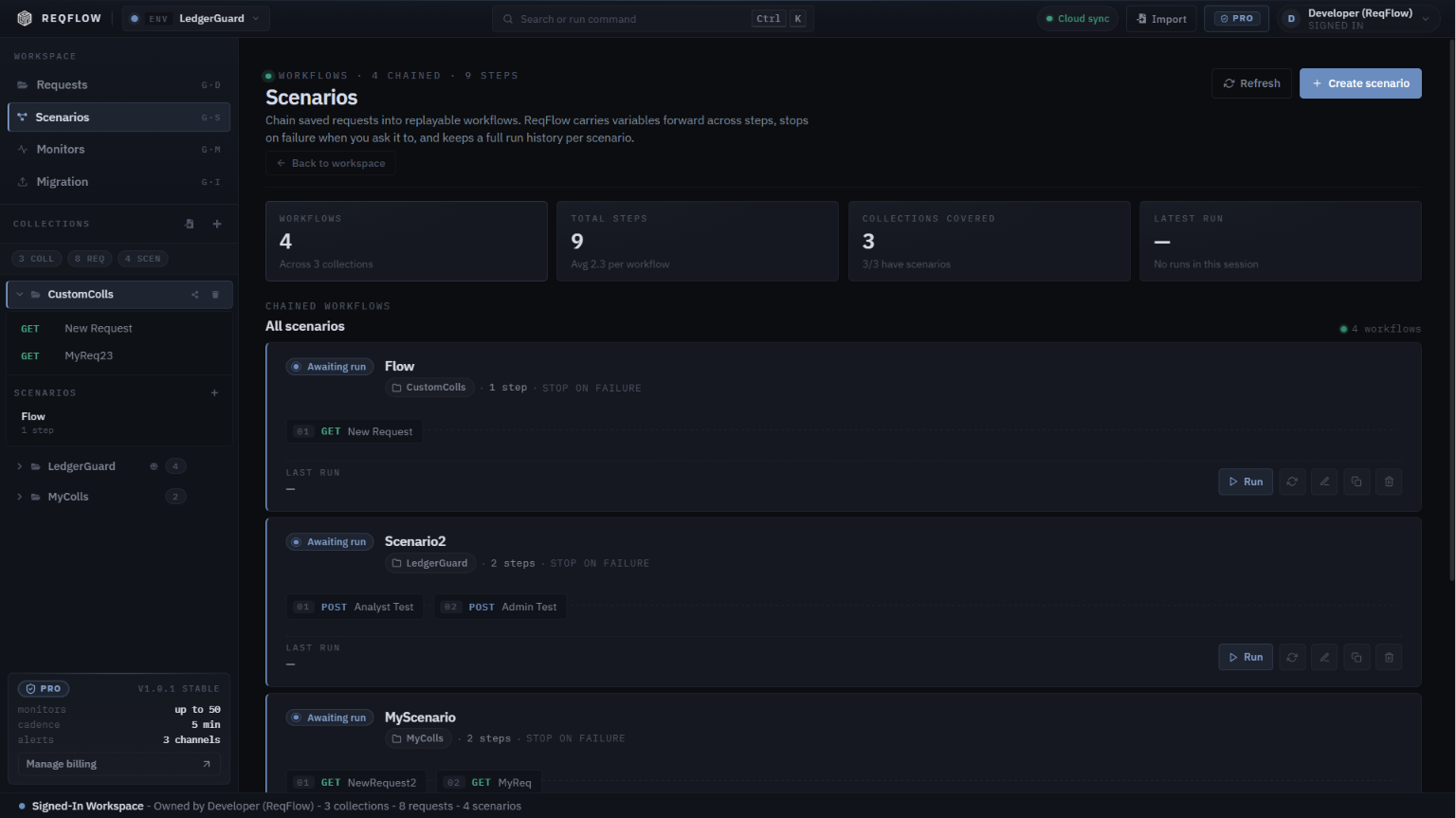Duplicate the Flow scenario
Screen dimensions: 1456x818
(x=1356, y=482)
